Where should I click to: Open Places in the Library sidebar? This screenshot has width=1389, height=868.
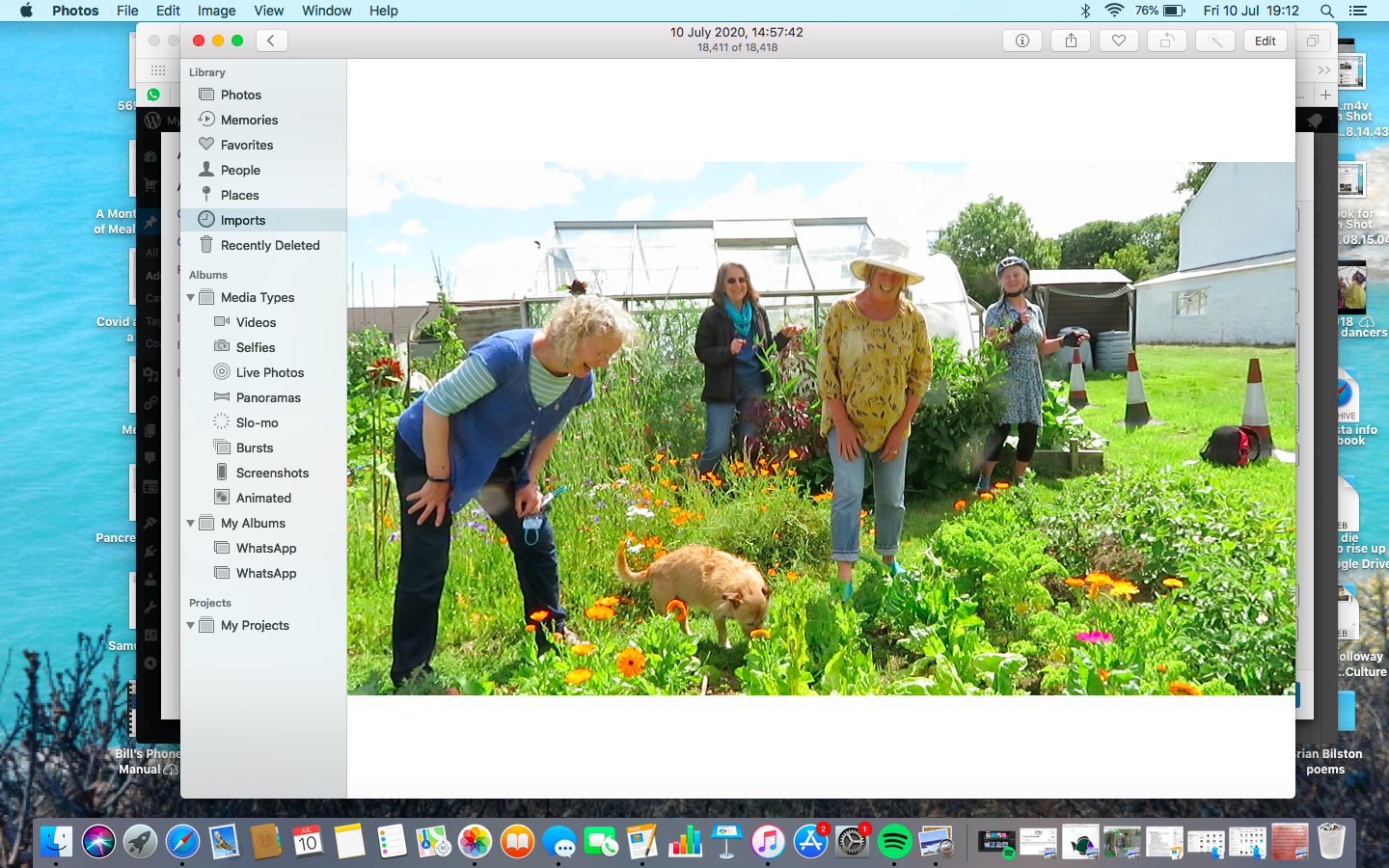click(x=239, y=195)
